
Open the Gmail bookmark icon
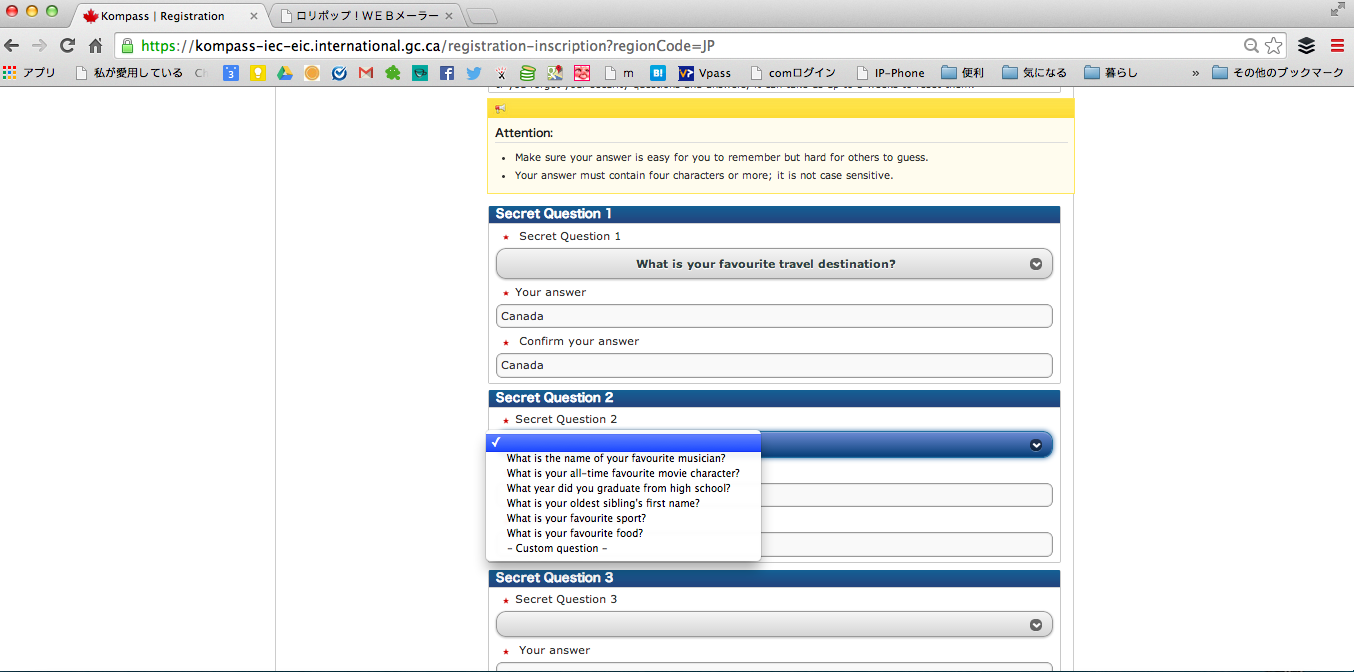point(366,73)
